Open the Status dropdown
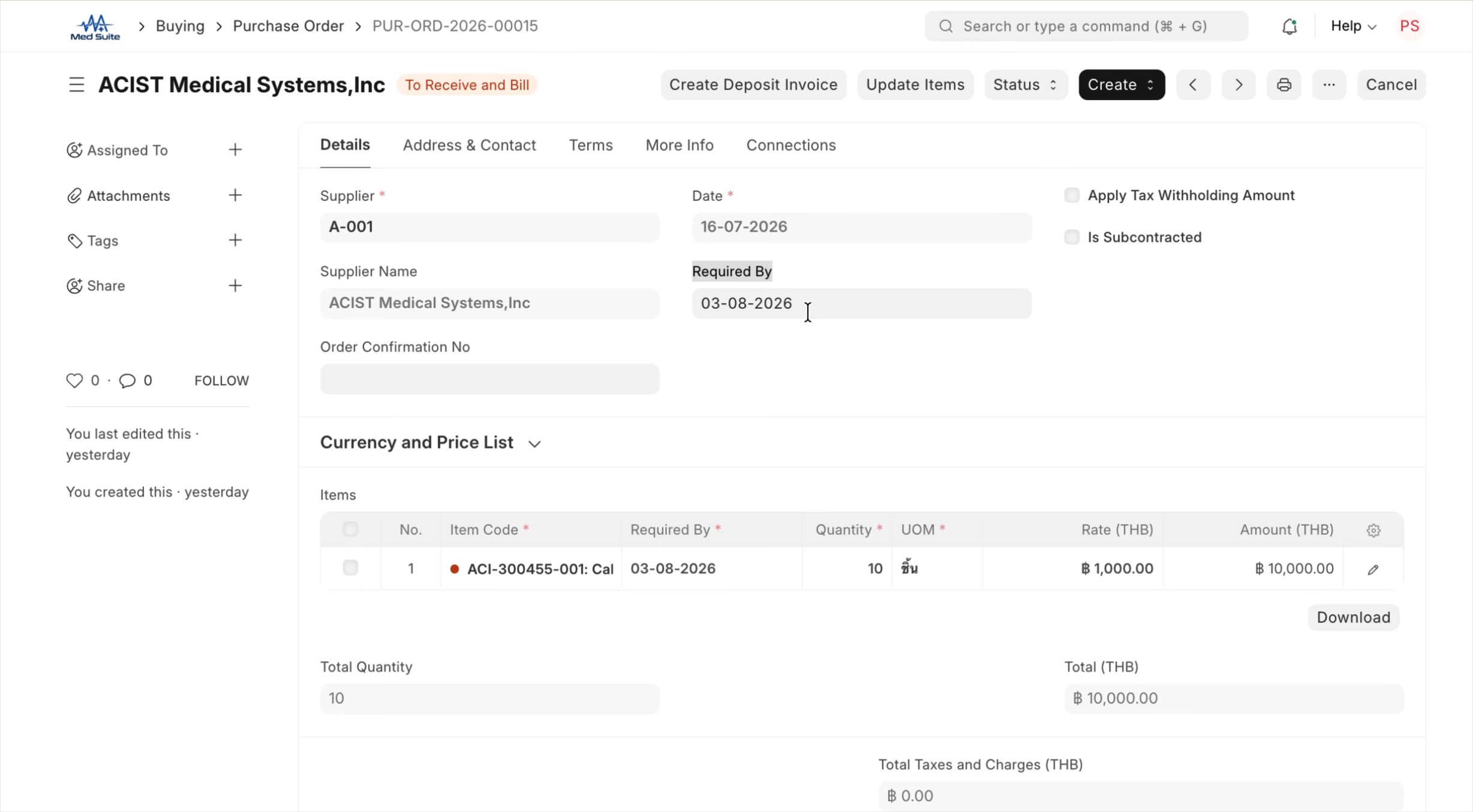The image size is (1473, 812). click(x=1026, y=85)
